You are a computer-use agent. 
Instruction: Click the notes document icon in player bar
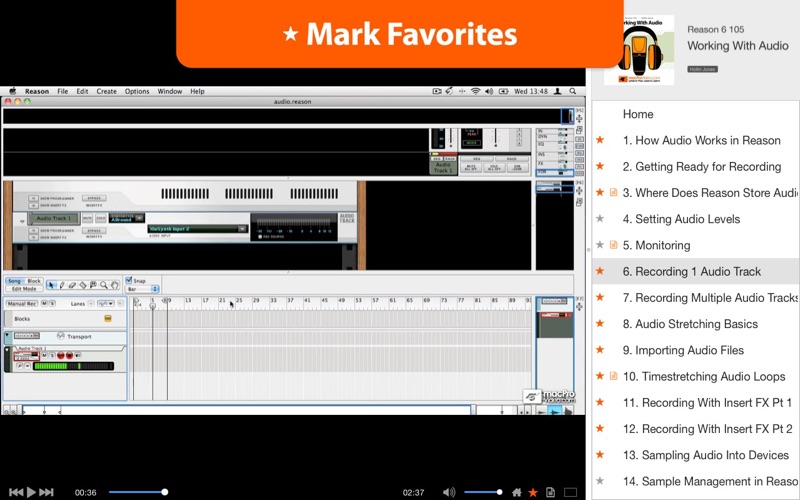[550, 492]
